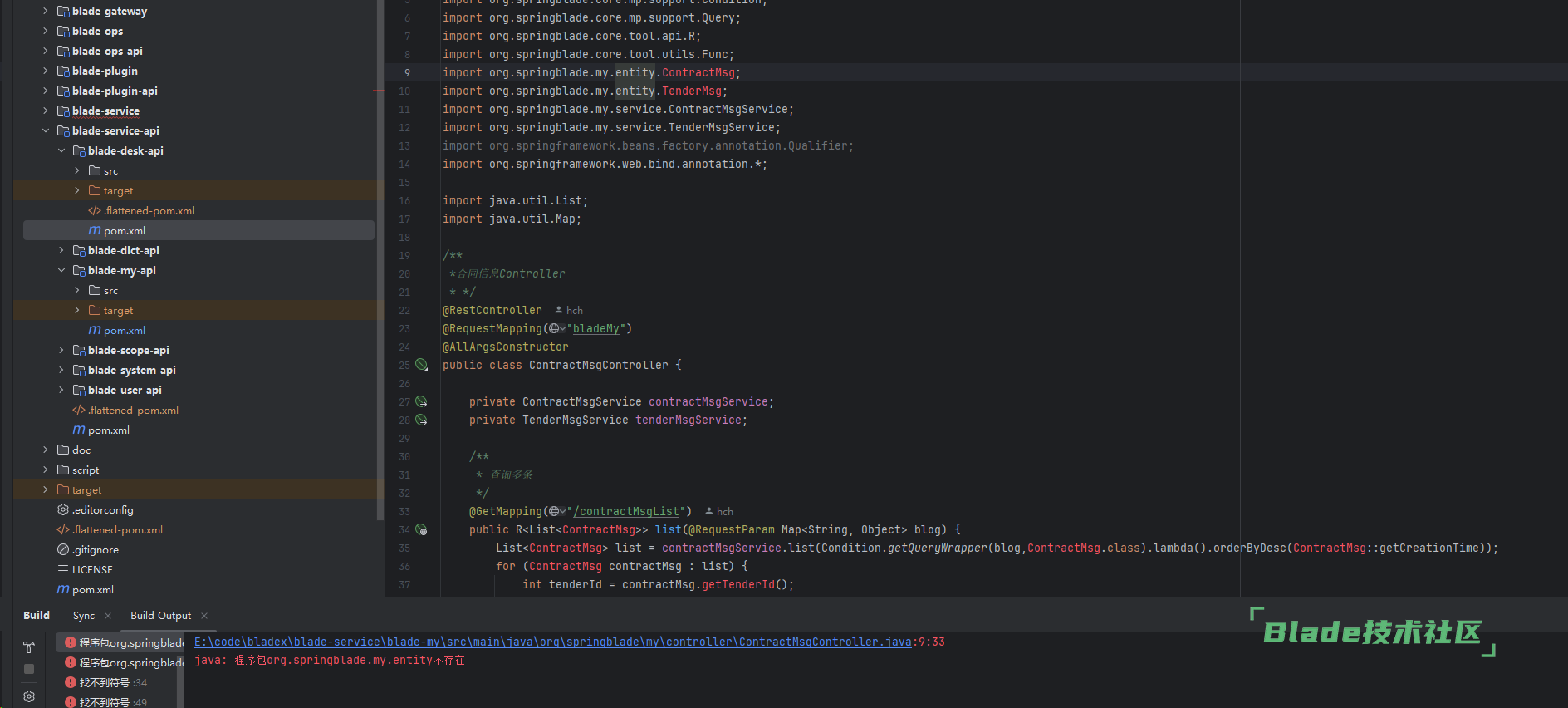The image size is (1568, 708).
Task: Click the blade-service-api module folder icon
Action: [x=63, y=130]
